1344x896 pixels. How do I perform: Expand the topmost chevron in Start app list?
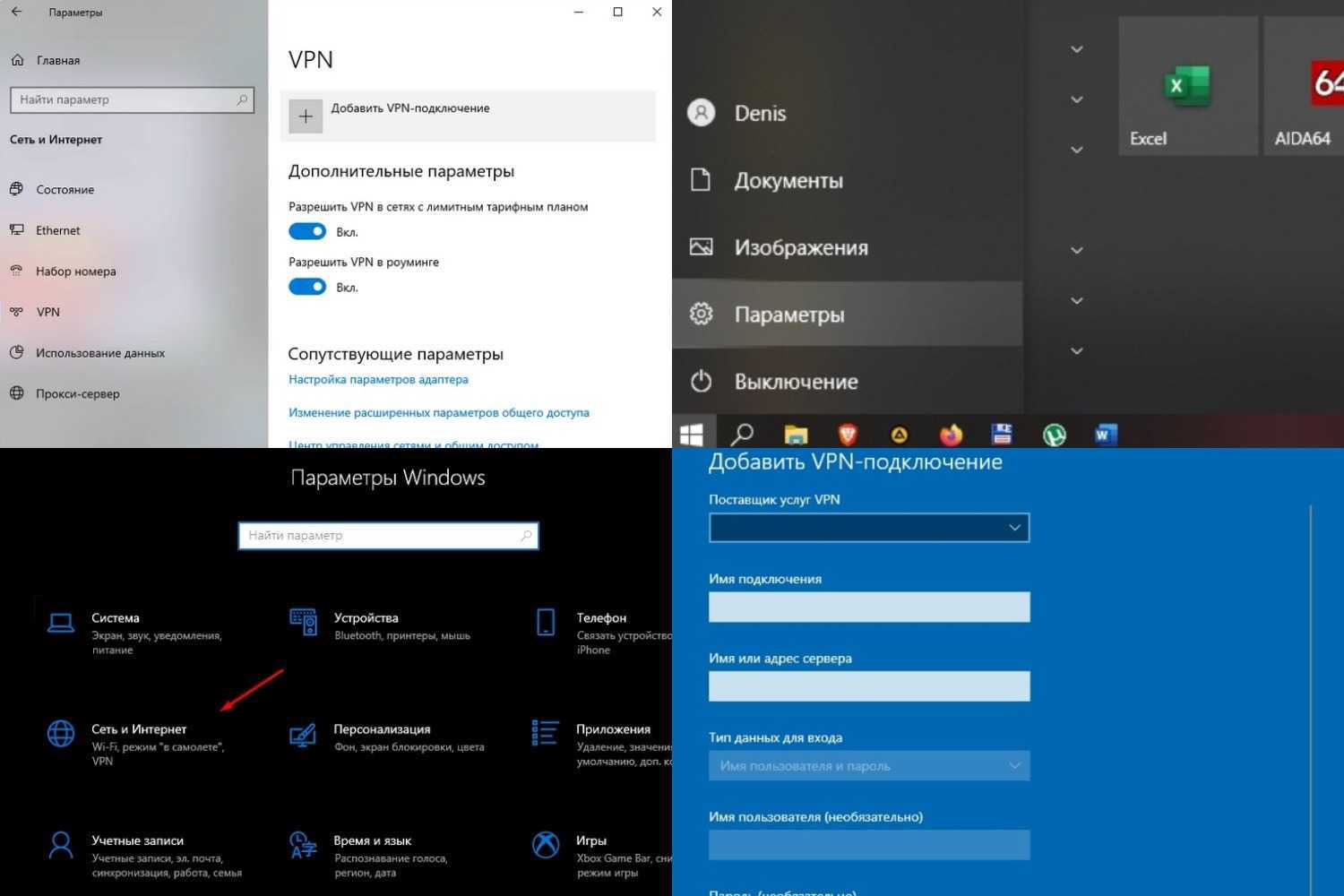[1077, 49]
